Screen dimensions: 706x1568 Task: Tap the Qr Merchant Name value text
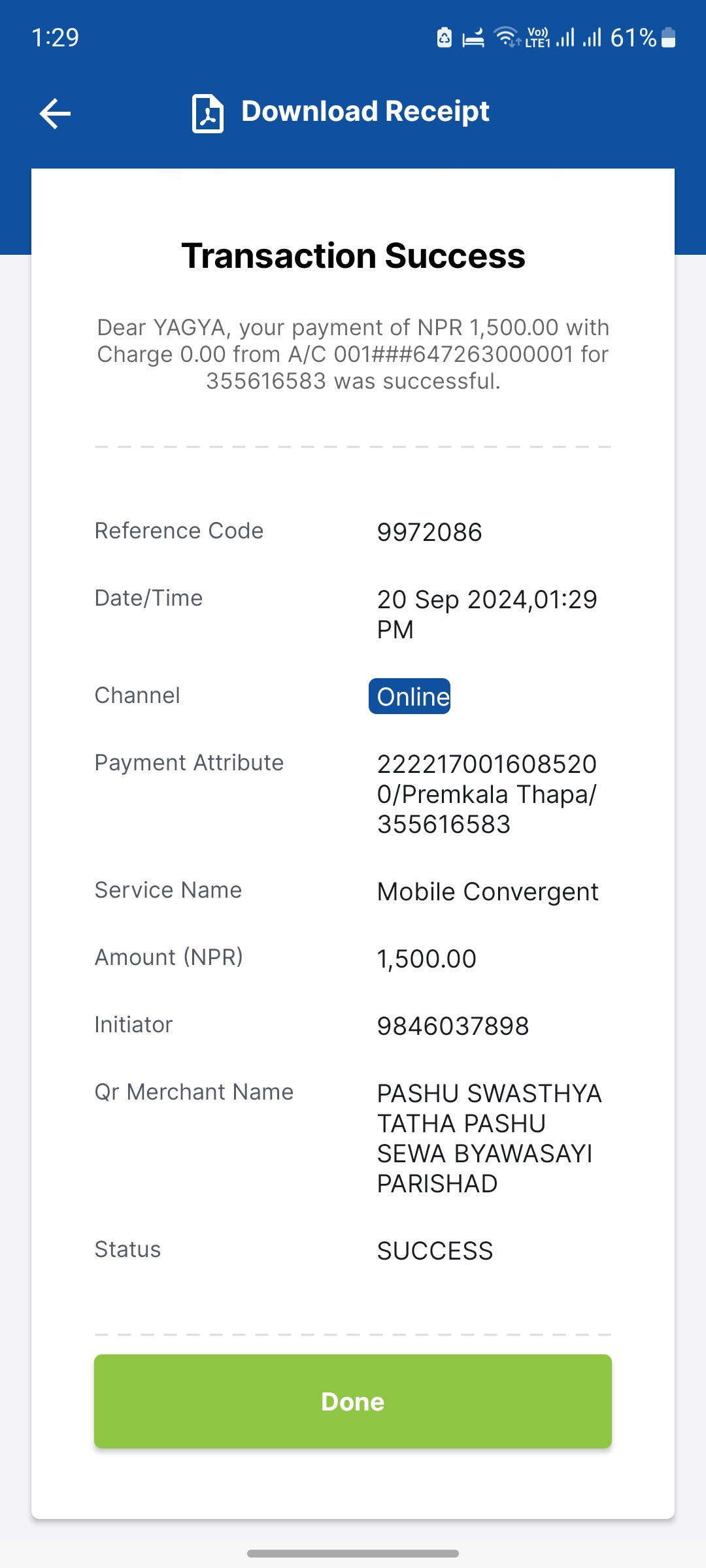click(489, 1139)
